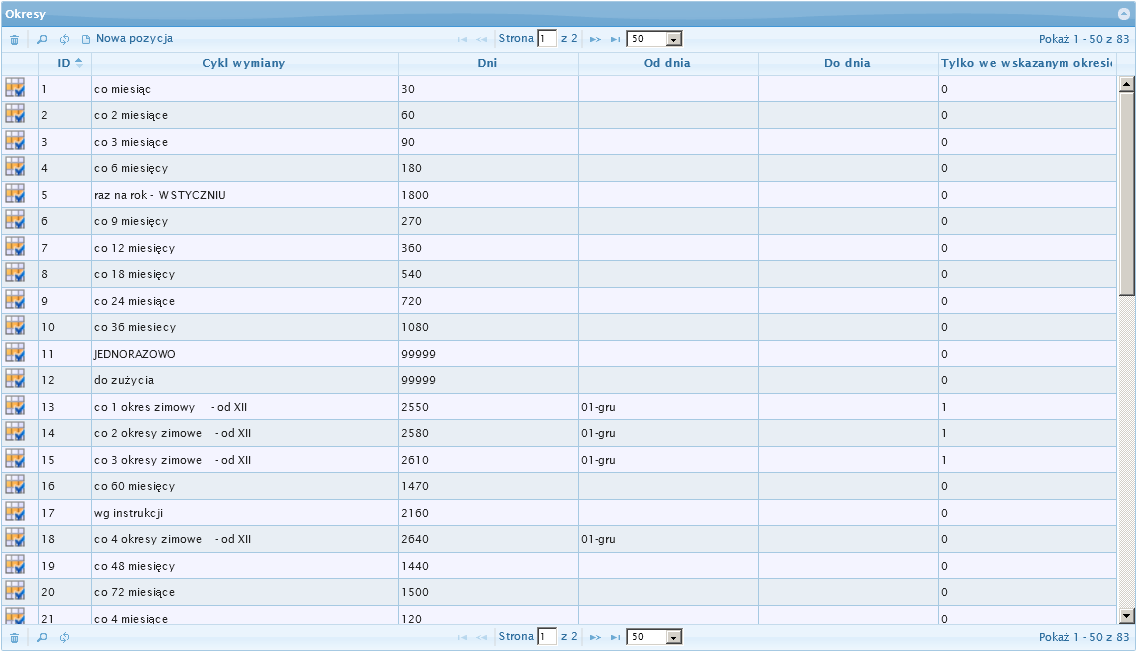This screenshot has height=652, width=1138.
Task: Select the 'co 72 miesiące' cell
Action: [x=245, y=592]
